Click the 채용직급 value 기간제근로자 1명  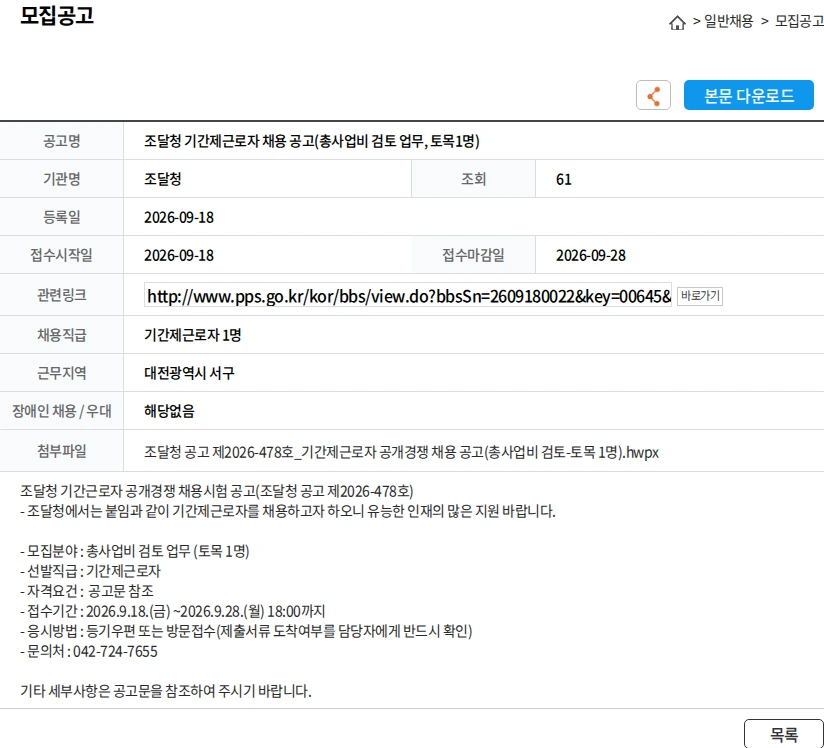[x=192, y=335]
